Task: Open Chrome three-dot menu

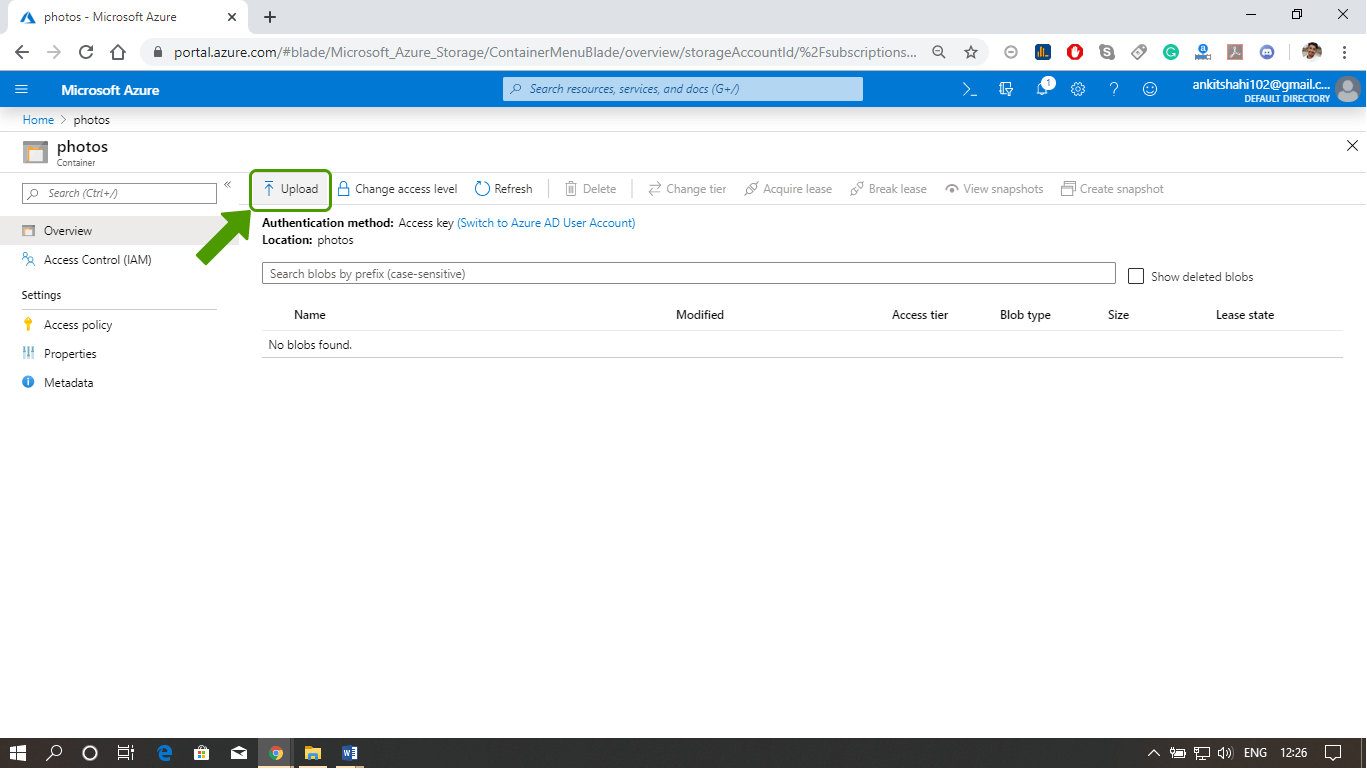Action: [x=1345, y=52]
